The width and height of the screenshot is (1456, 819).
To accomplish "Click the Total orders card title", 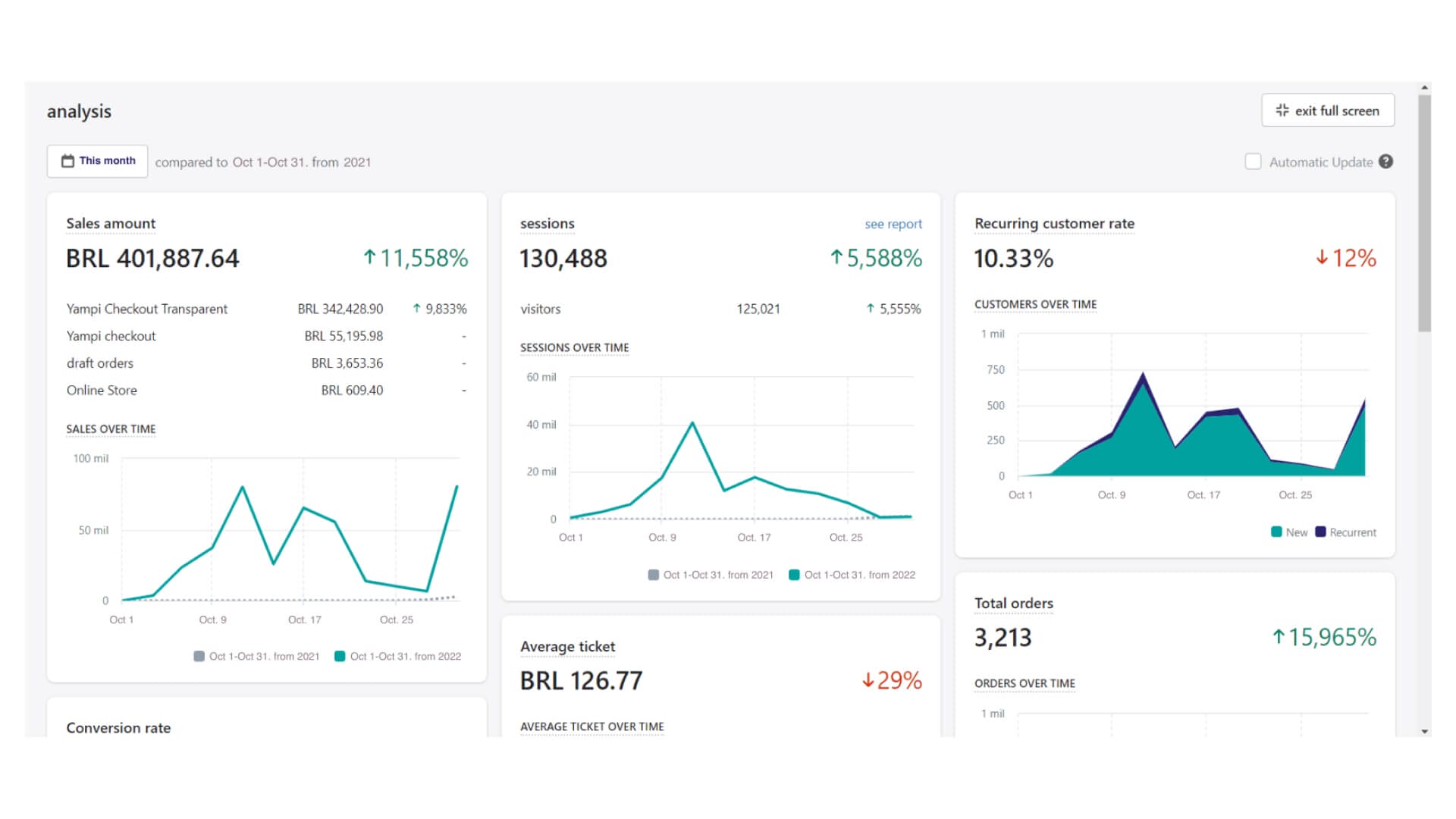I will [1013, 603].
